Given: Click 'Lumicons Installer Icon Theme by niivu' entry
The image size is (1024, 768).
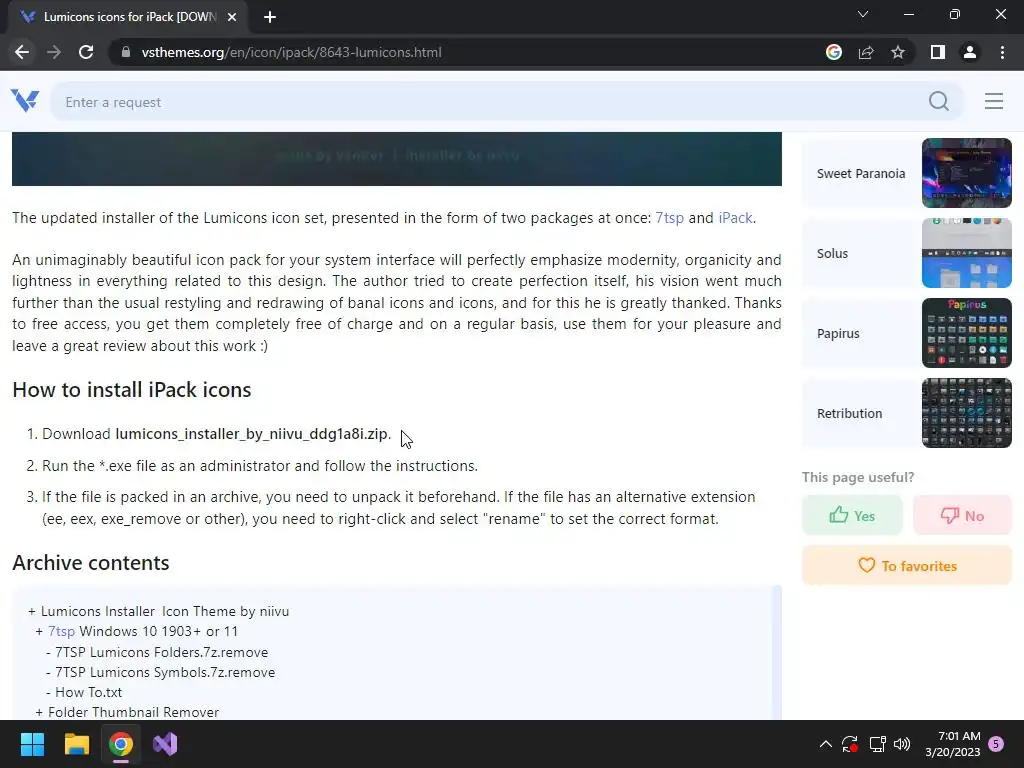Looking at the screenshot, I should click(165, 612).
